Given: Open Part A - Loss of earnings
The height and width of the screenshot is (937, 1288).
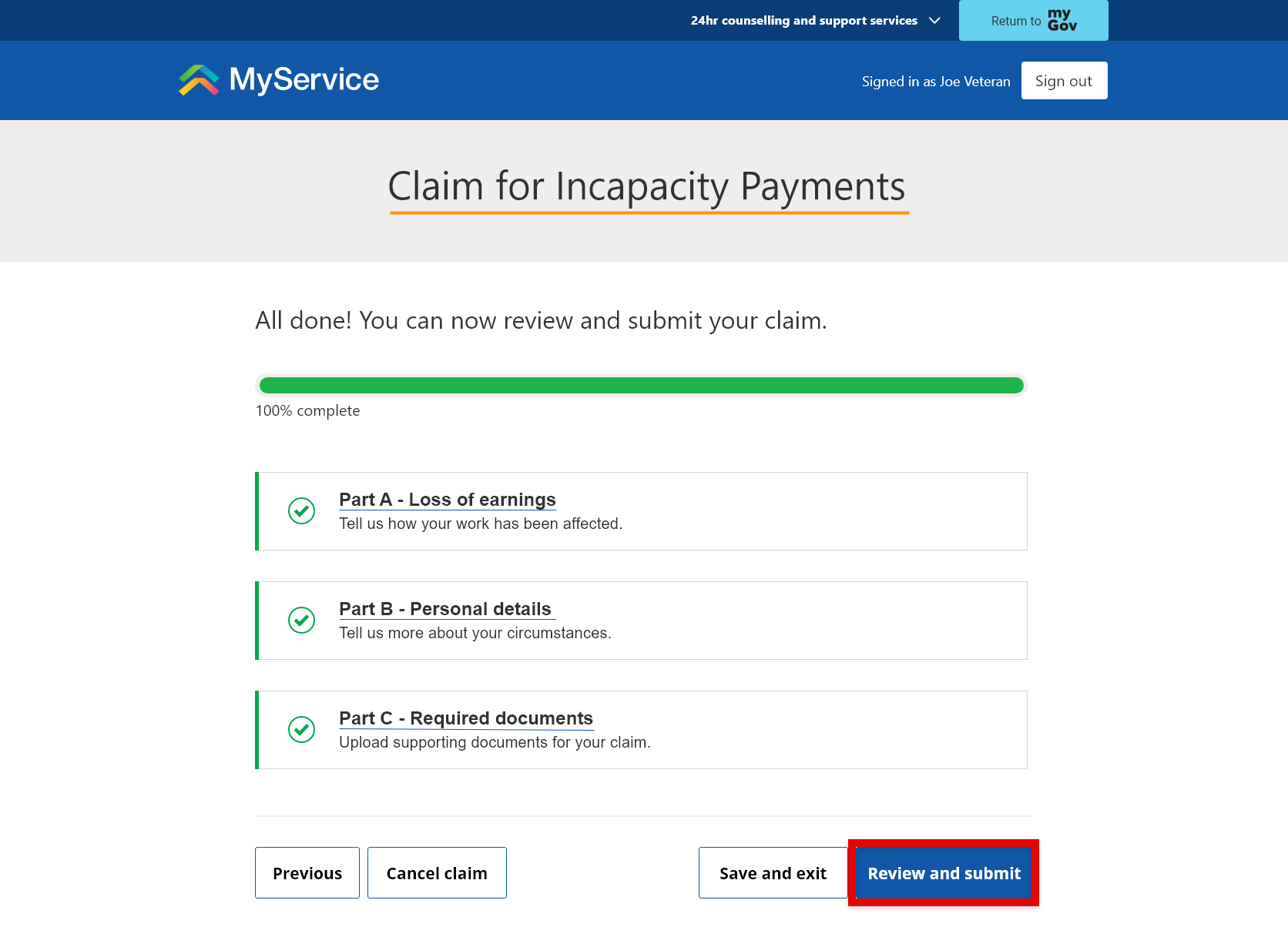Looking at the screenshot, I should point(448,499).
